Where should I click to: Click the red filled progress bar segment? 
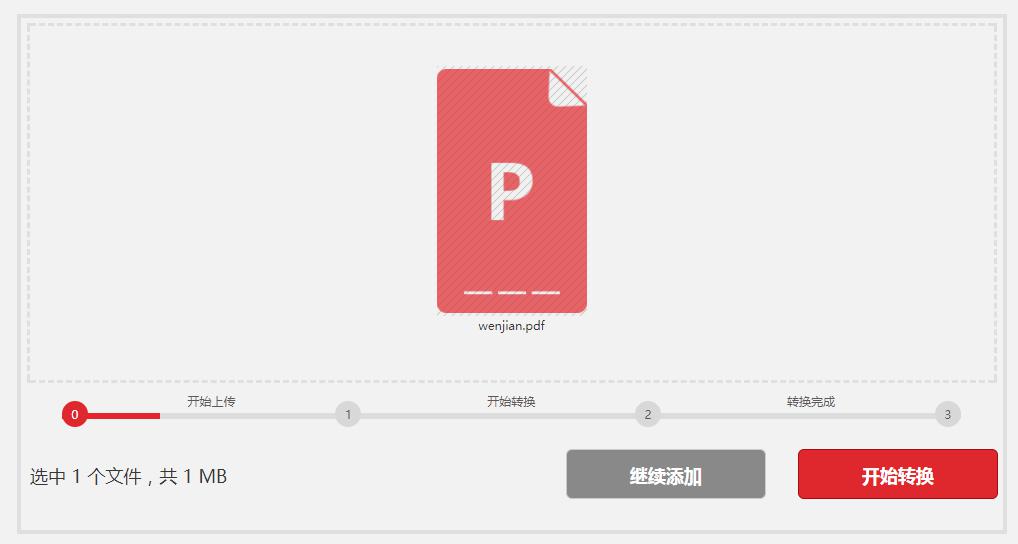pos(123,415)
